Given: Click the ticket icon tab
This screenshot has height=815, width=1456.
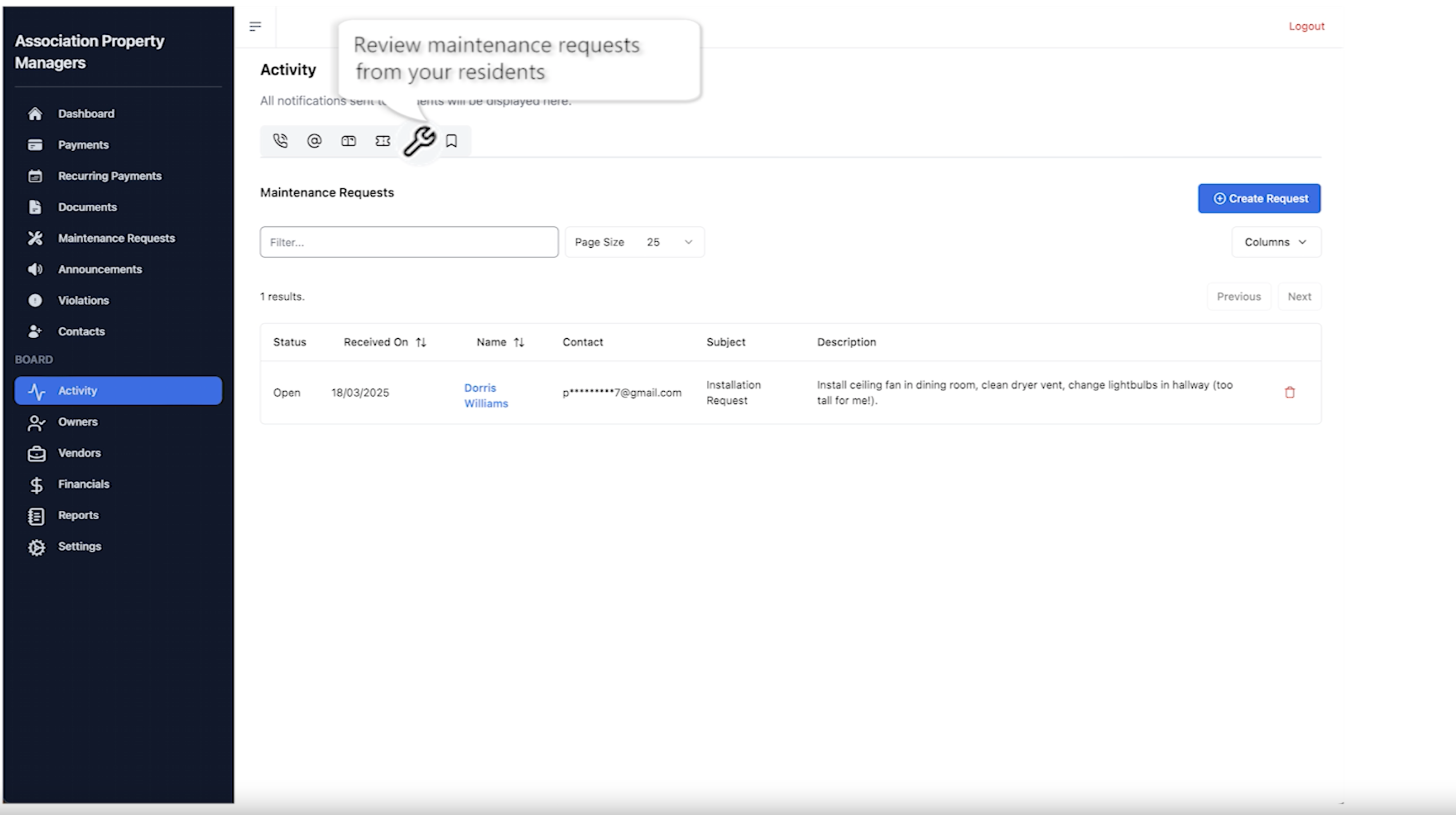Looking at the screenshot, I should pyautogui.click(x=383, y=141).
